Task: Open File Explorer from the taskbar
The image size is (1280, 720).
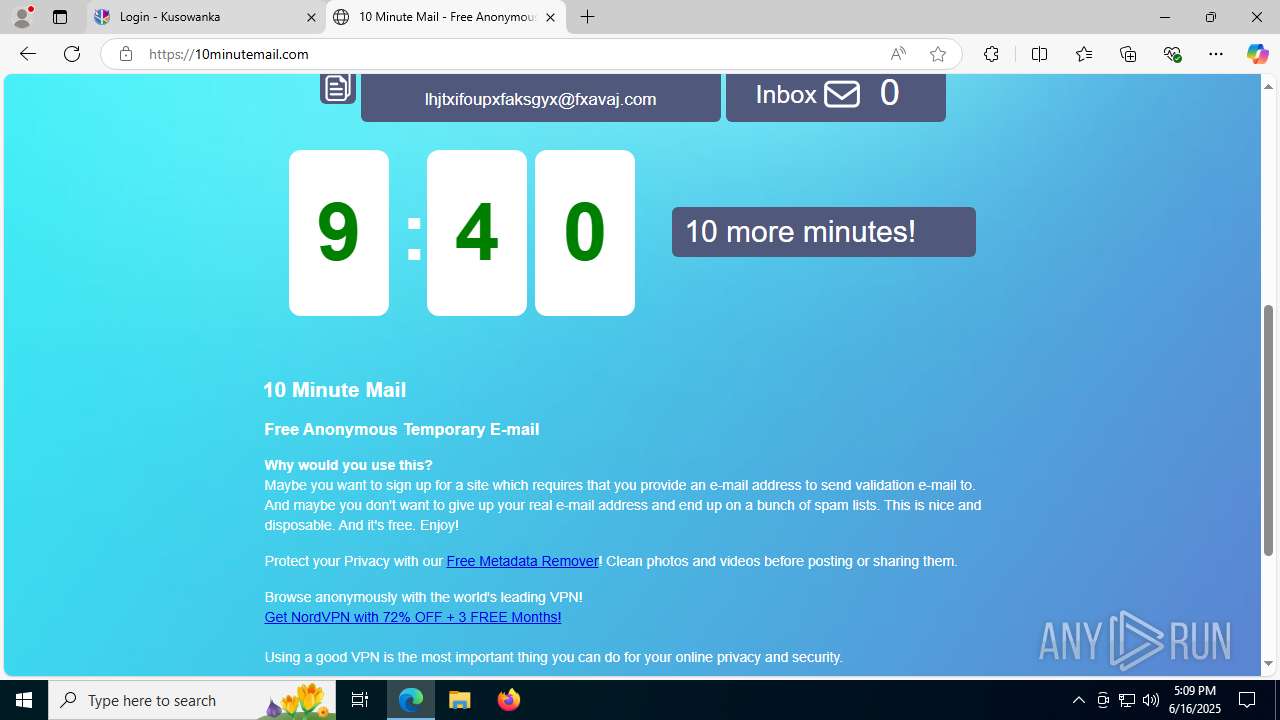Action: [459, 700]
